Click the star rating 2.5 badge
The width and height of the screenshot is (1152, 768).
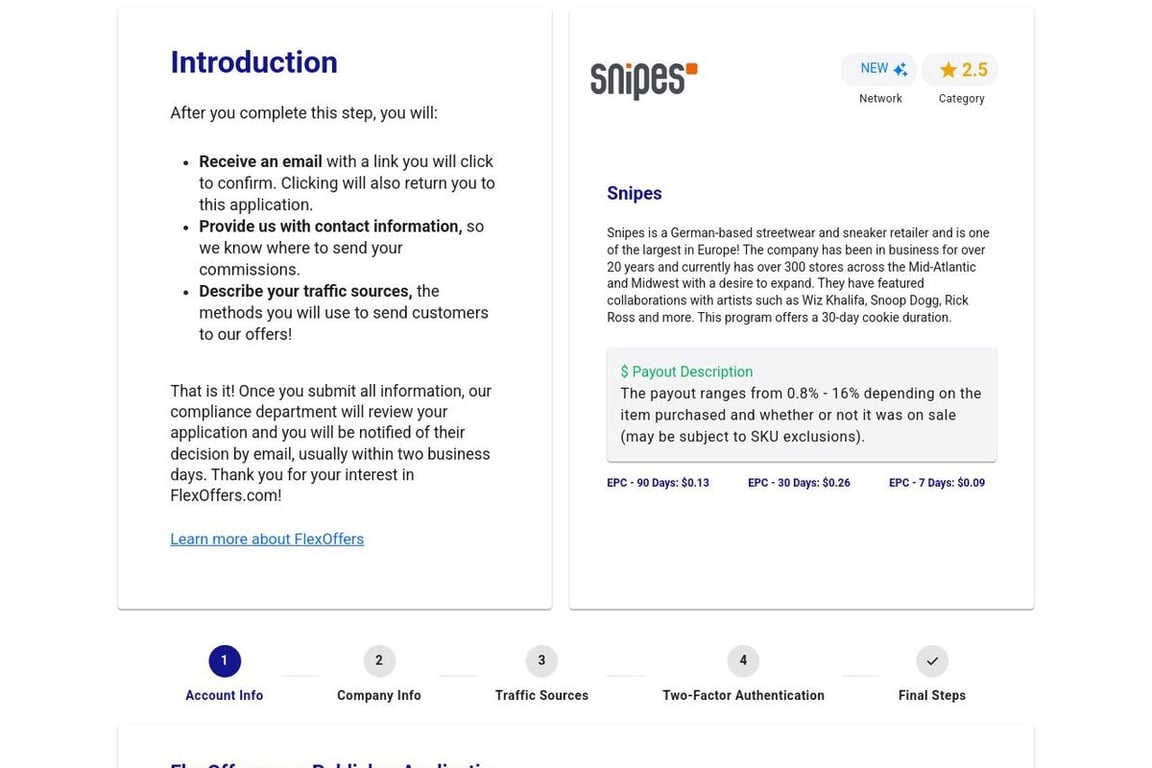tap(960, 69)
